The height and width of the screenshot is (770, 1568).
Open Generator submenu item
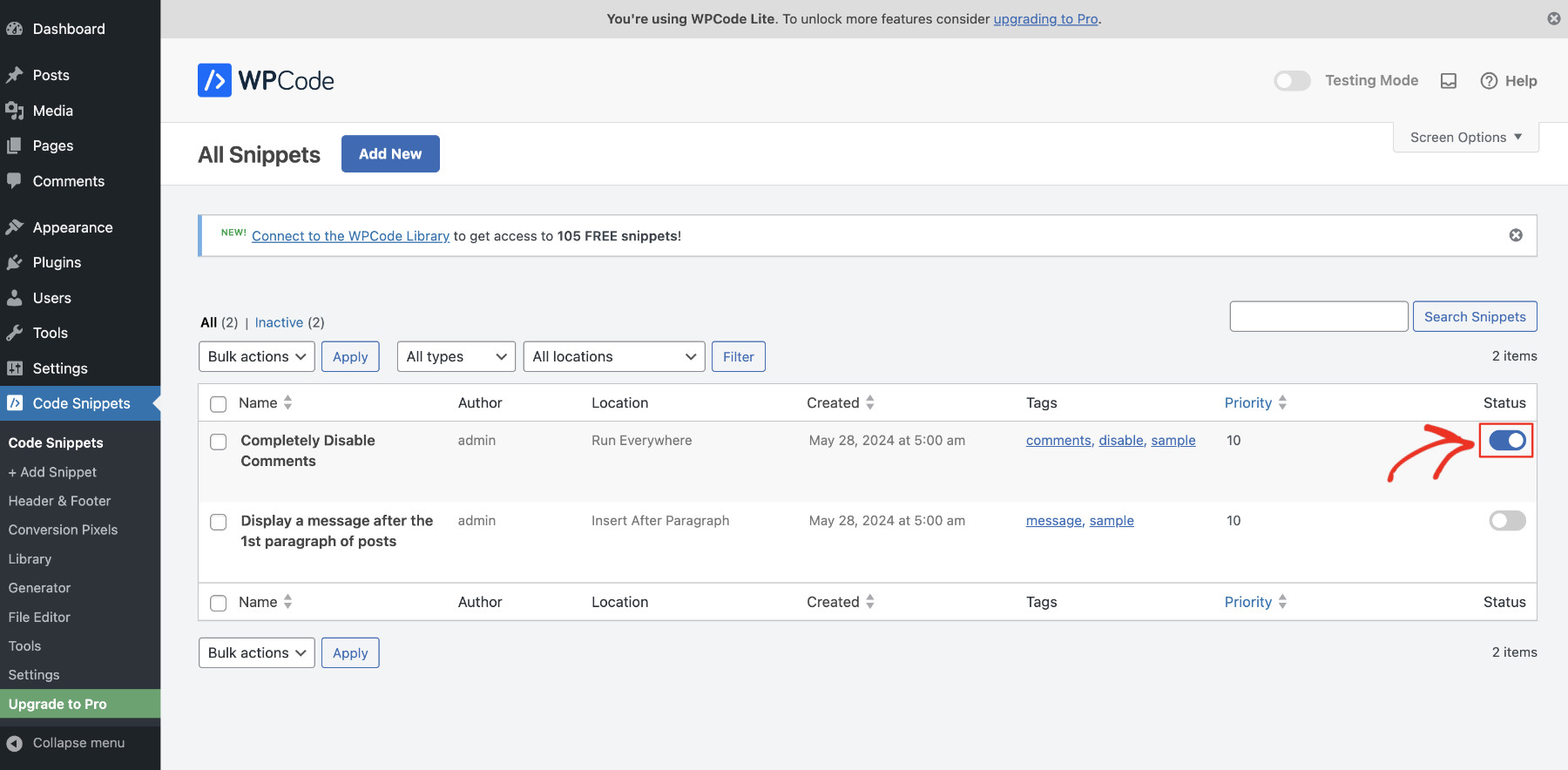click(39, 588)
